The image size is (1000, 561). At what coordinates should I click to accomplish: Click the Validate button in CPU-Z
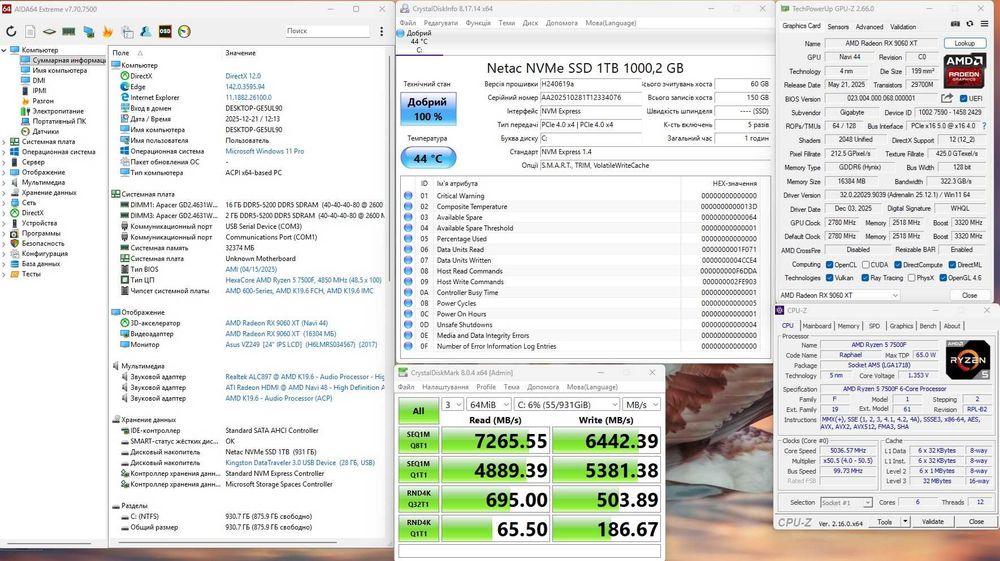tap(932, 521)
